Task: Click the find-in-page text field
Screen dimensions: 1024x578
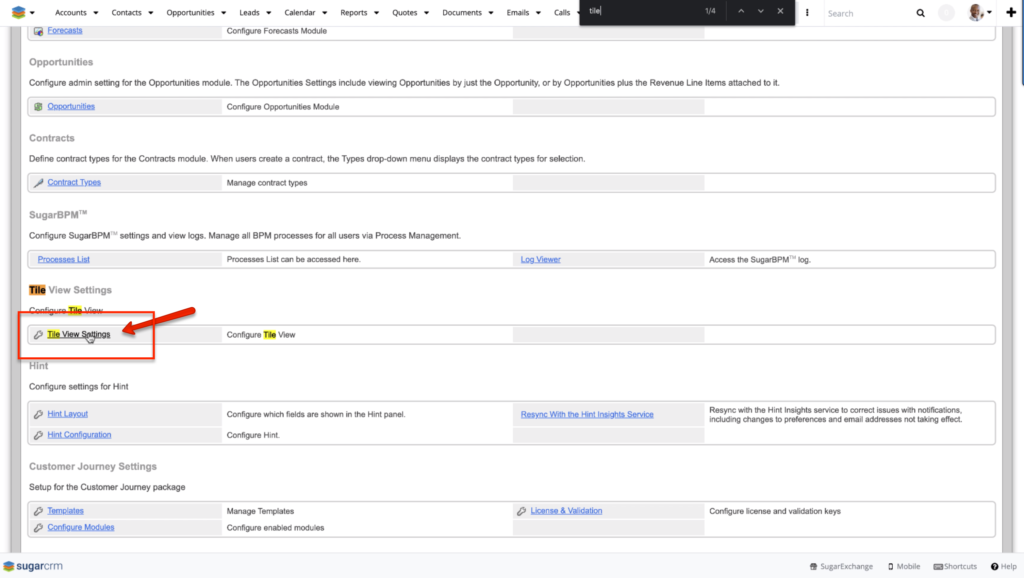Action: click(642, 11)
